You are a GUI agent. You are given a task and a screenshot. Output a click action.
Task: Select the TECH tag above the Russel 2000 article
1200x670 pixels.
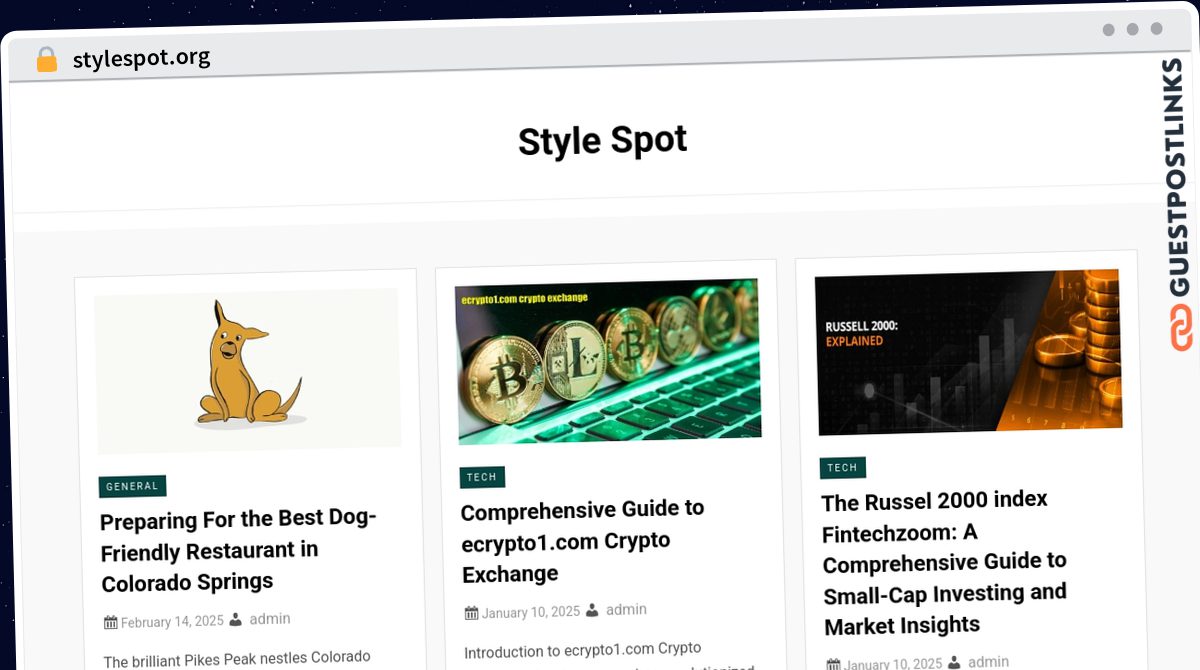point(842,467)
